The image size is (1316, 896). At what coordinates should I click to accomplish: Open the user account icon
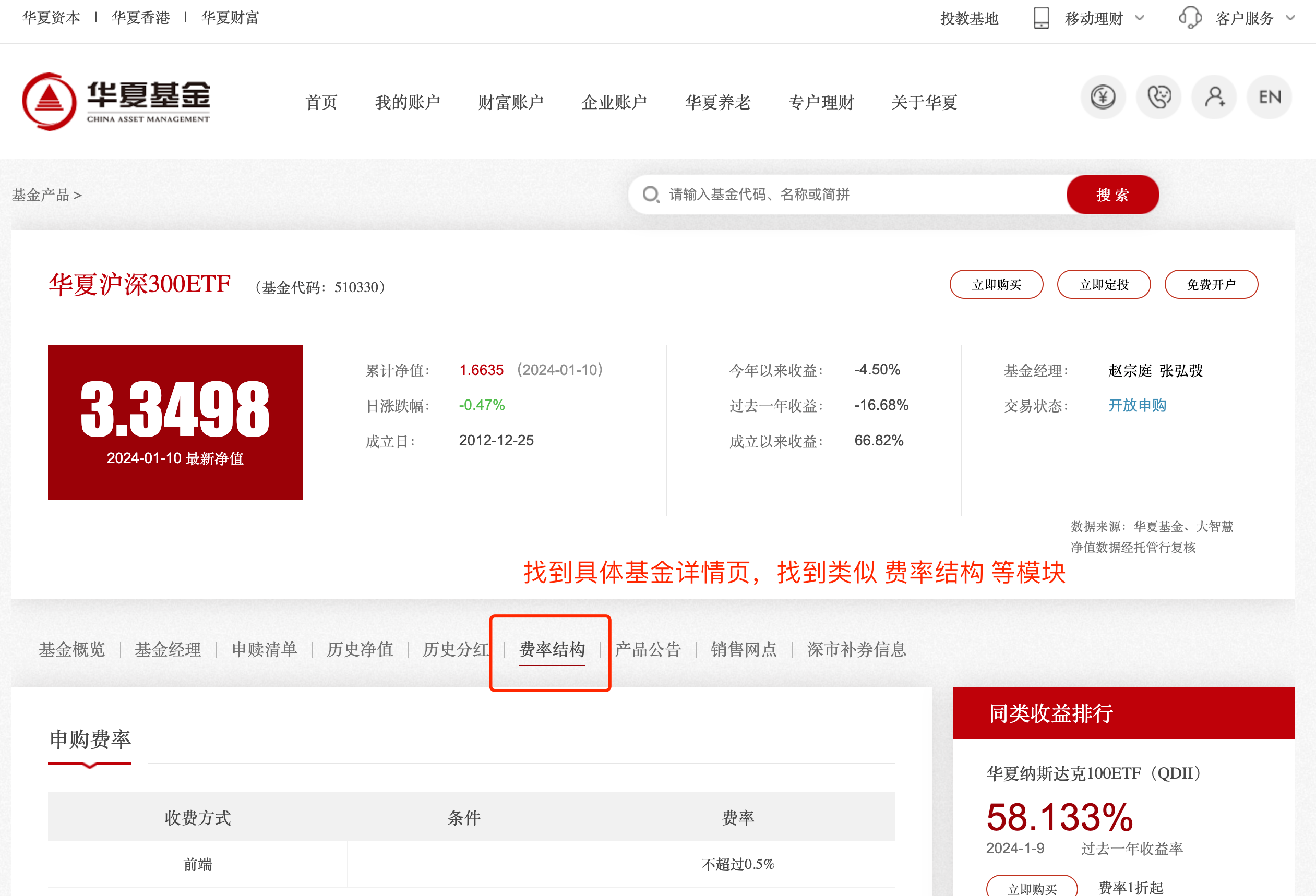1214,97
